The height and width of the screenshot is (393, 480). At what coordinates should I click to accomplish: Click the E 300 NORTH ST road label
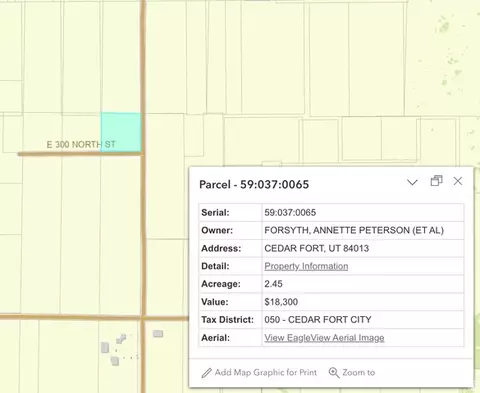coord(81,144)
